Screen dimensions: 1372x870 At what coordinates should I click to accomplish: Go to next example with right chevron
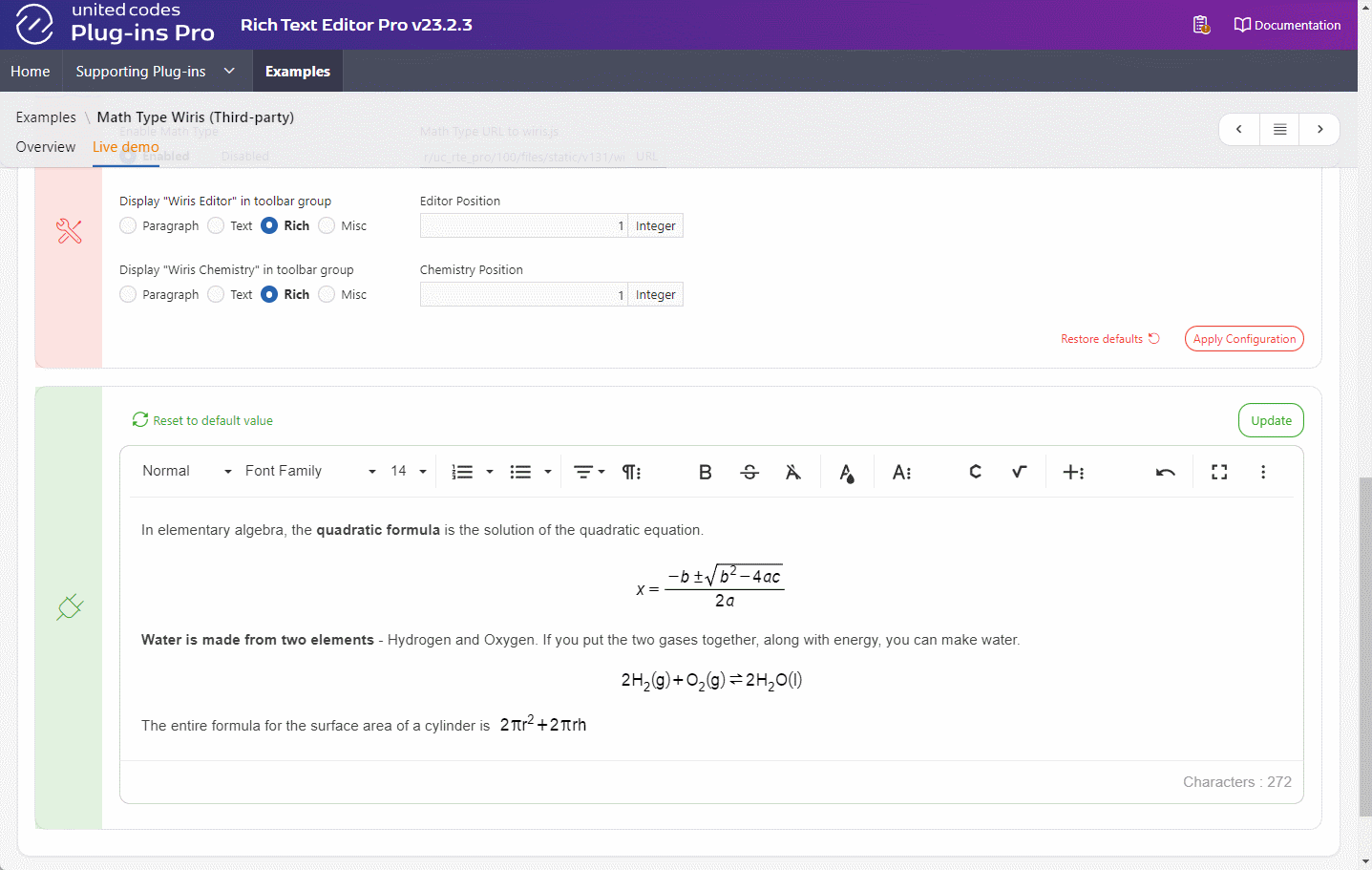coord(1320,129)
